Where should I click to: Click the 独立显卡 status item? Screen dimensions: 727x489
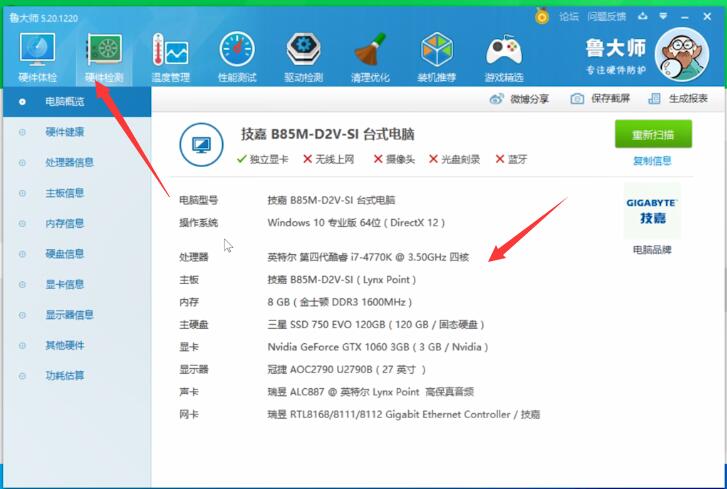(262, 159)
